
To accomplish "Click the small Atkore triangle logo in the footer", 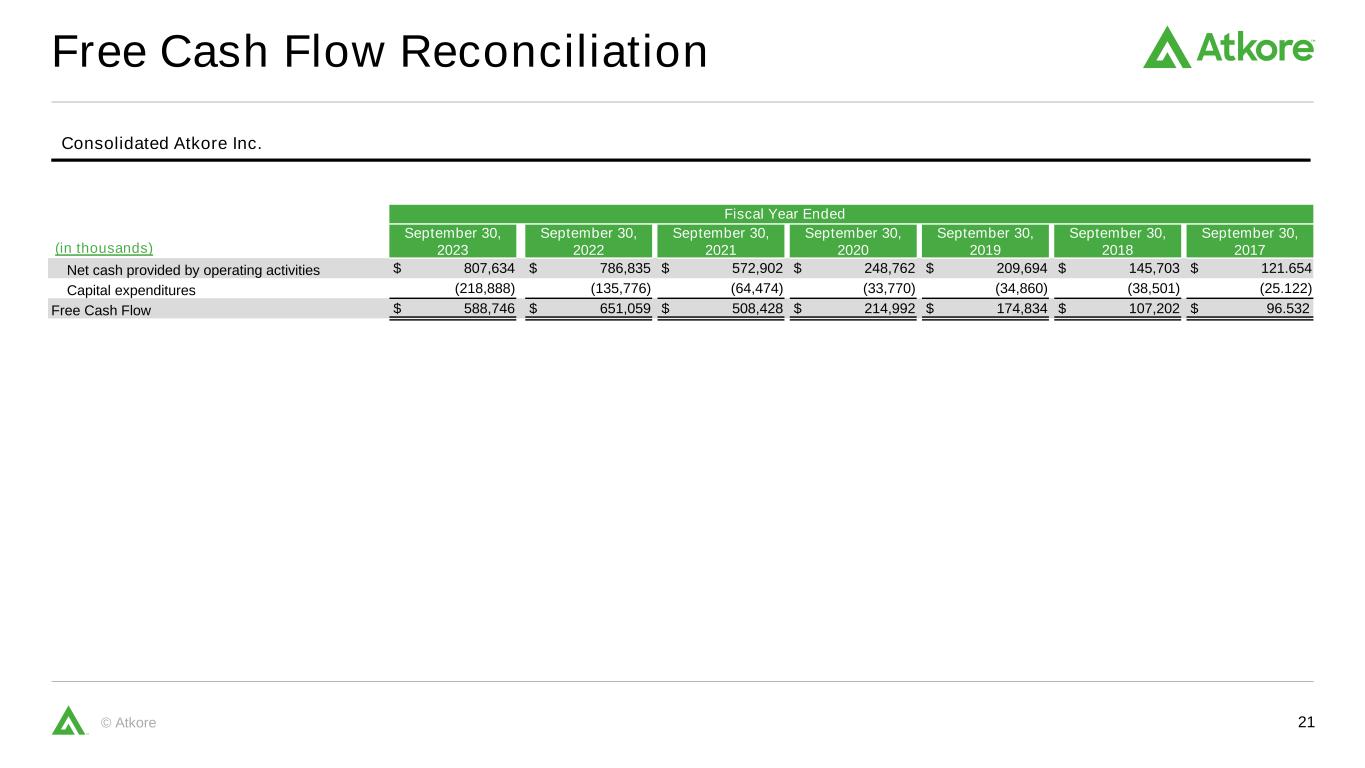I will click(68, 720).
